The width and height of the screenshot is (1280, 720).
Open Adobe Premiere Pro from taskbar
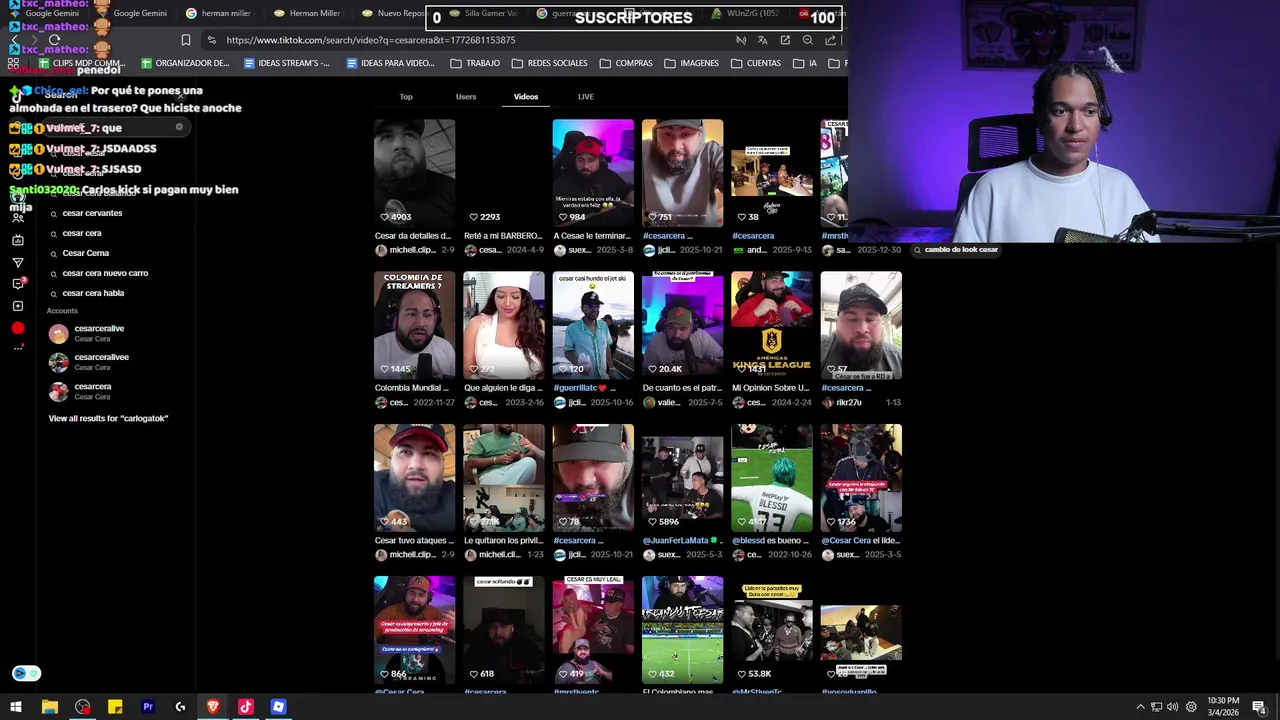click(147, 707)
